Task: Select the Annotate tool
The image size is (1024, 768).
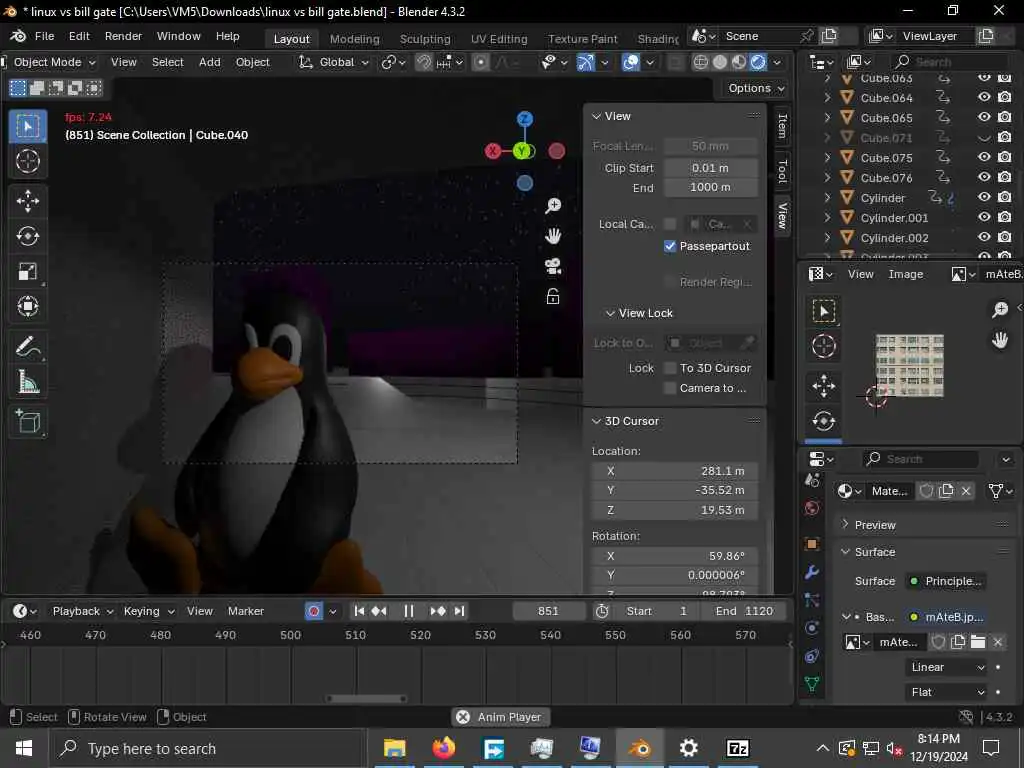Action: click(27, 347)
